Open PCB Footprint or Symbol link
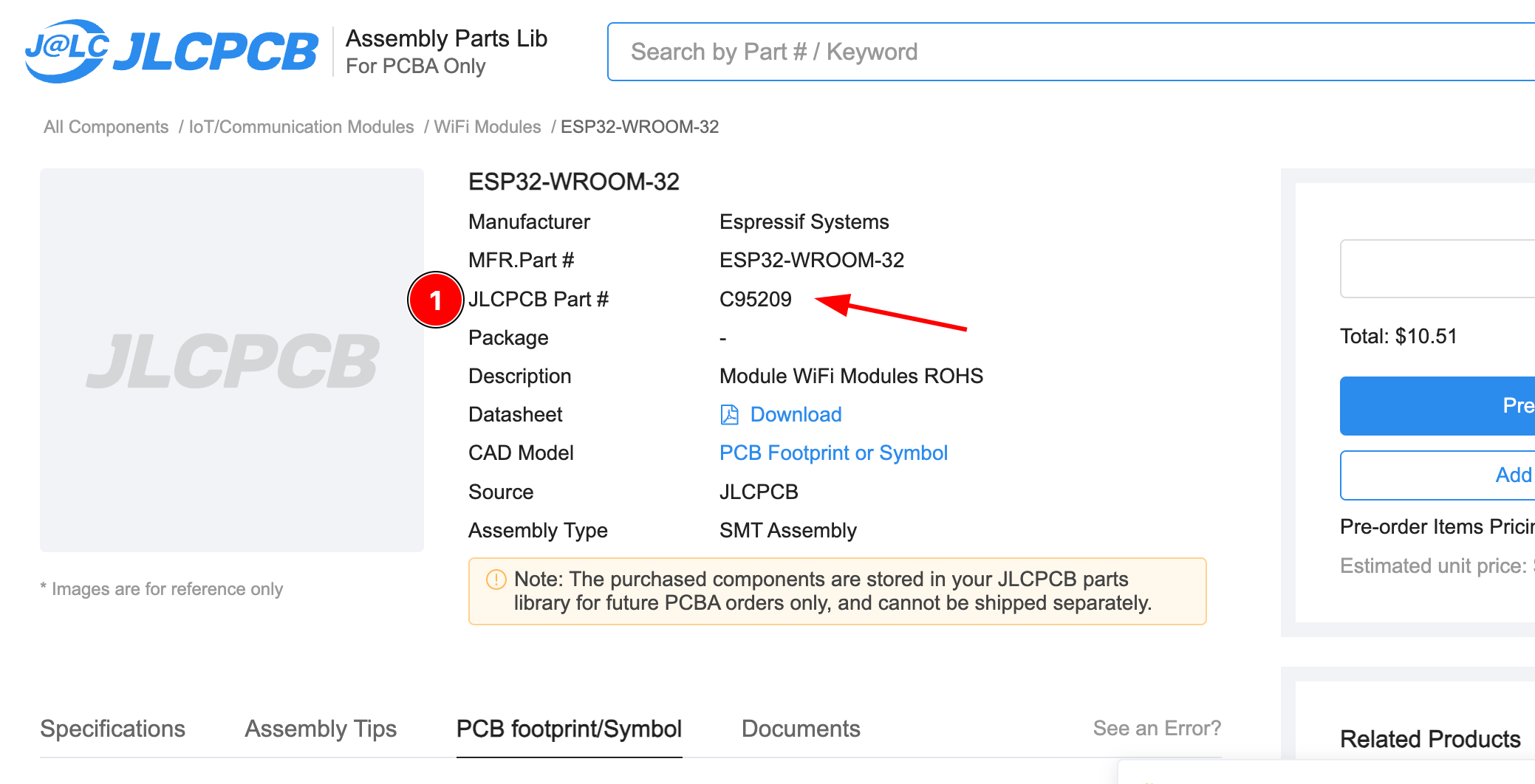This screenshot has width=1535, height=784. [x=833, y=453]
